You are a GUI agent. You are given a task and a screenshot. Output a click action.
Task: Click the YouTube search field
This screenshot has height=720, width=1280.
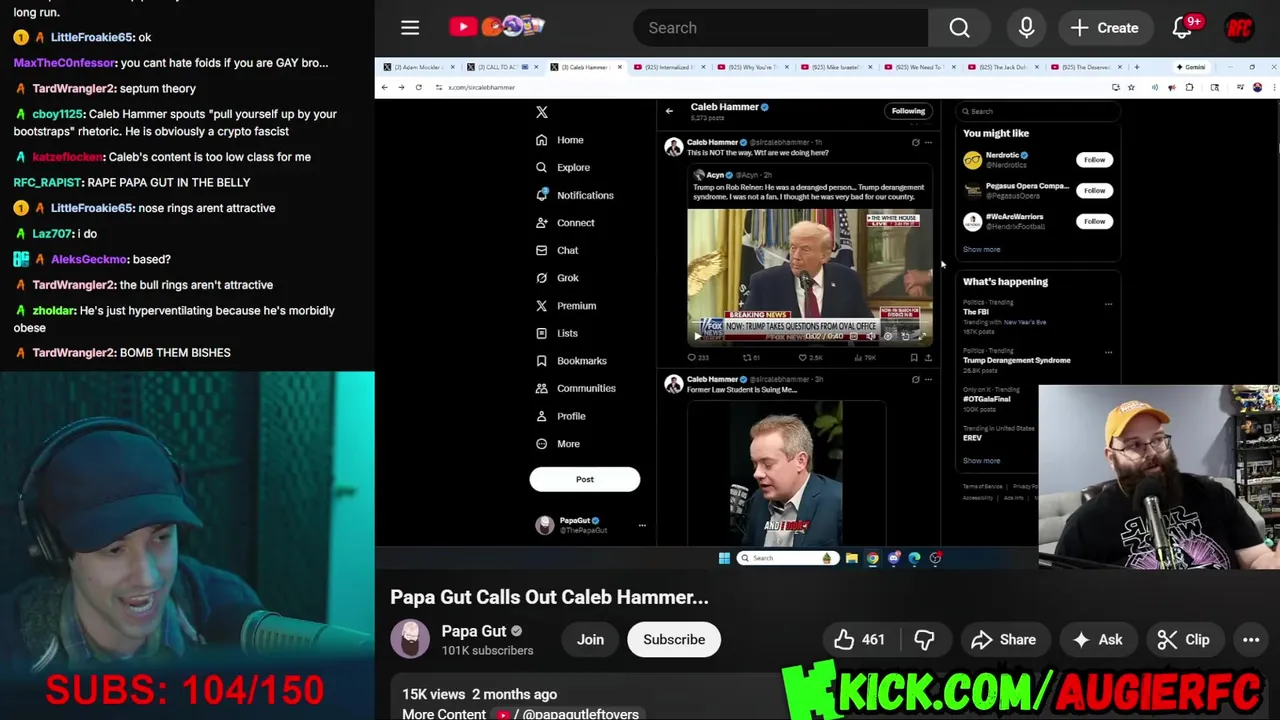point(780,28)
